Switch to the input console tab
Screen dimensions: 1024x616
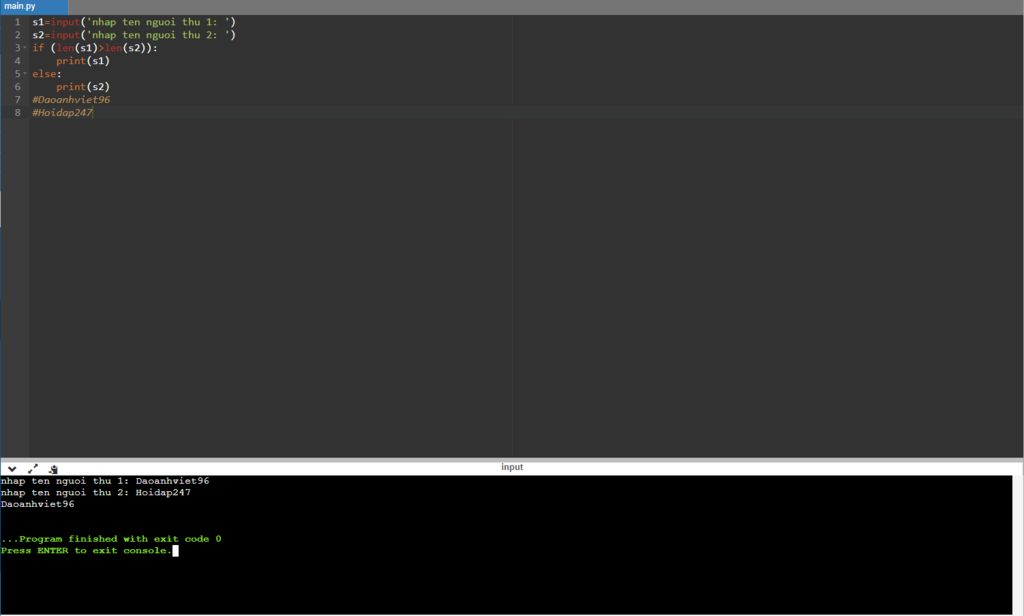click(512, 467)
